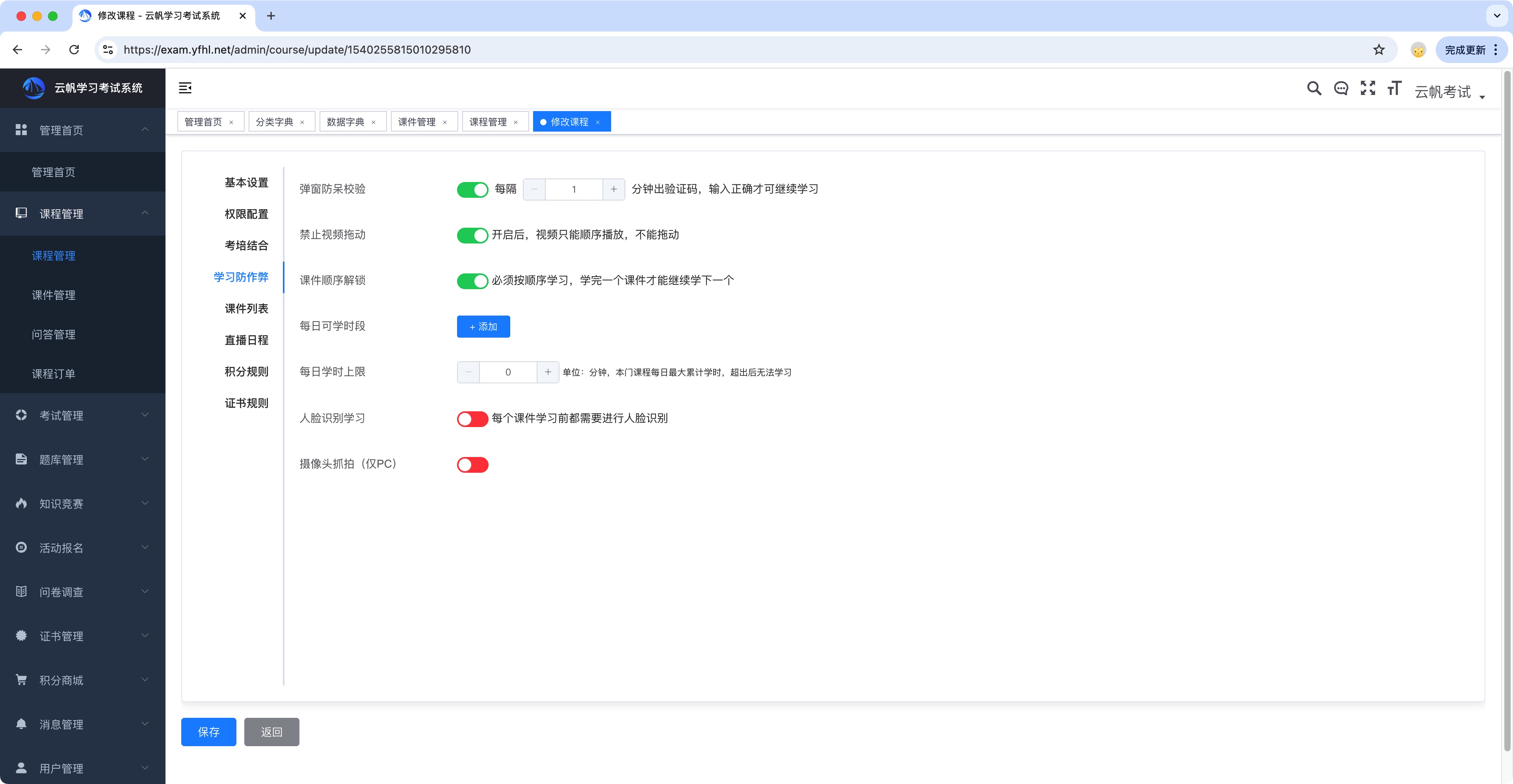This screenshot has height=784, width=1513.
Task: Switch to the 权限配置 section
Action: [246, 214]
